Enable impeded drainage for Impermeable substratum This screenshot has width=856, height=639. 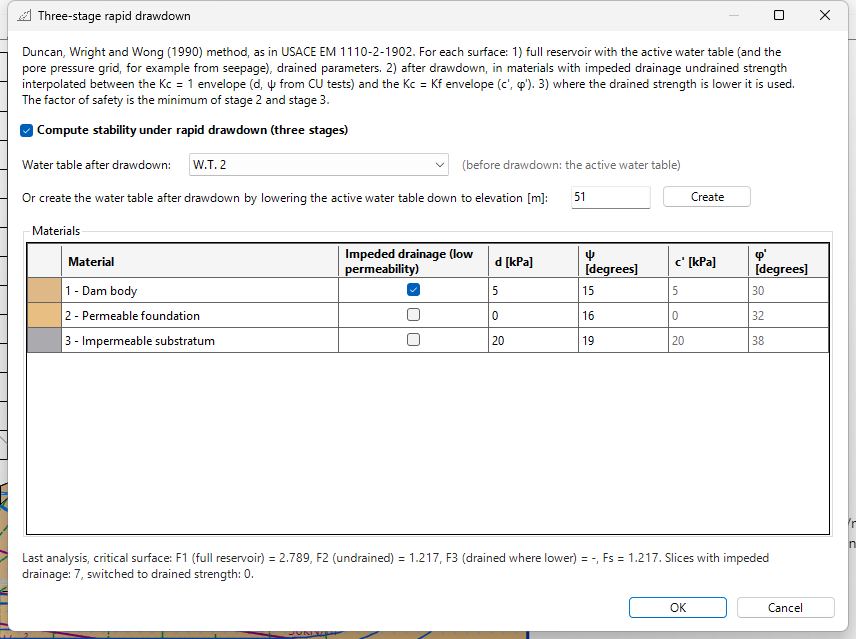pos(413,340)
